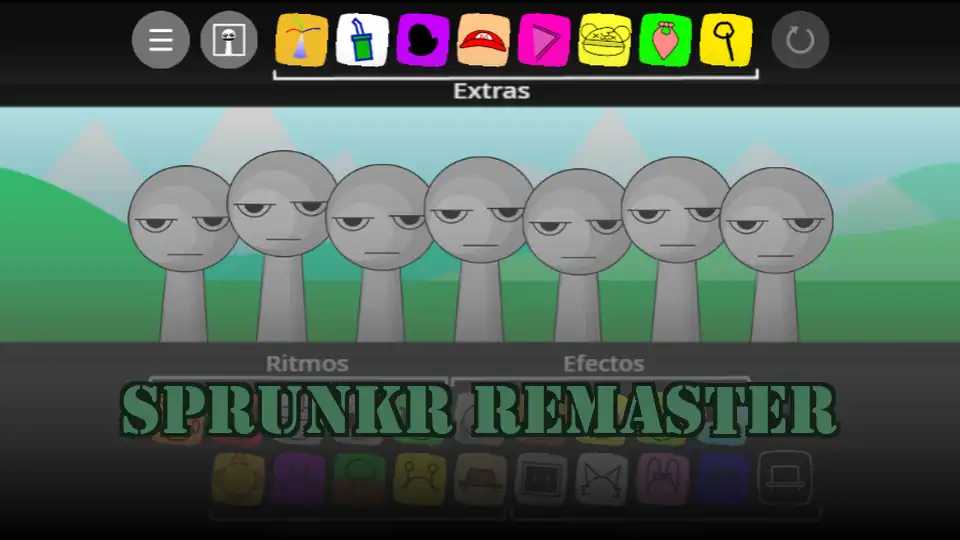Click the leftmost gray character

click(183, 254)
